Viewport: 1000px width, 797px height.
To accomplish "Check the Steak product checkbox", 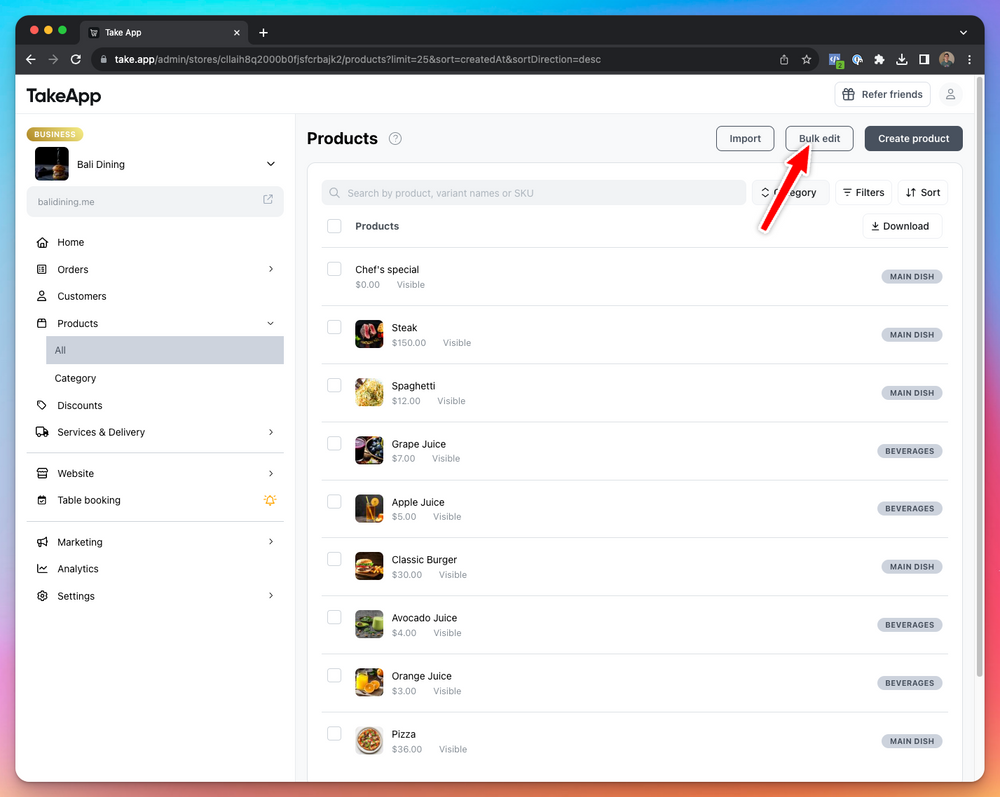I will click(x=334, y=327).
